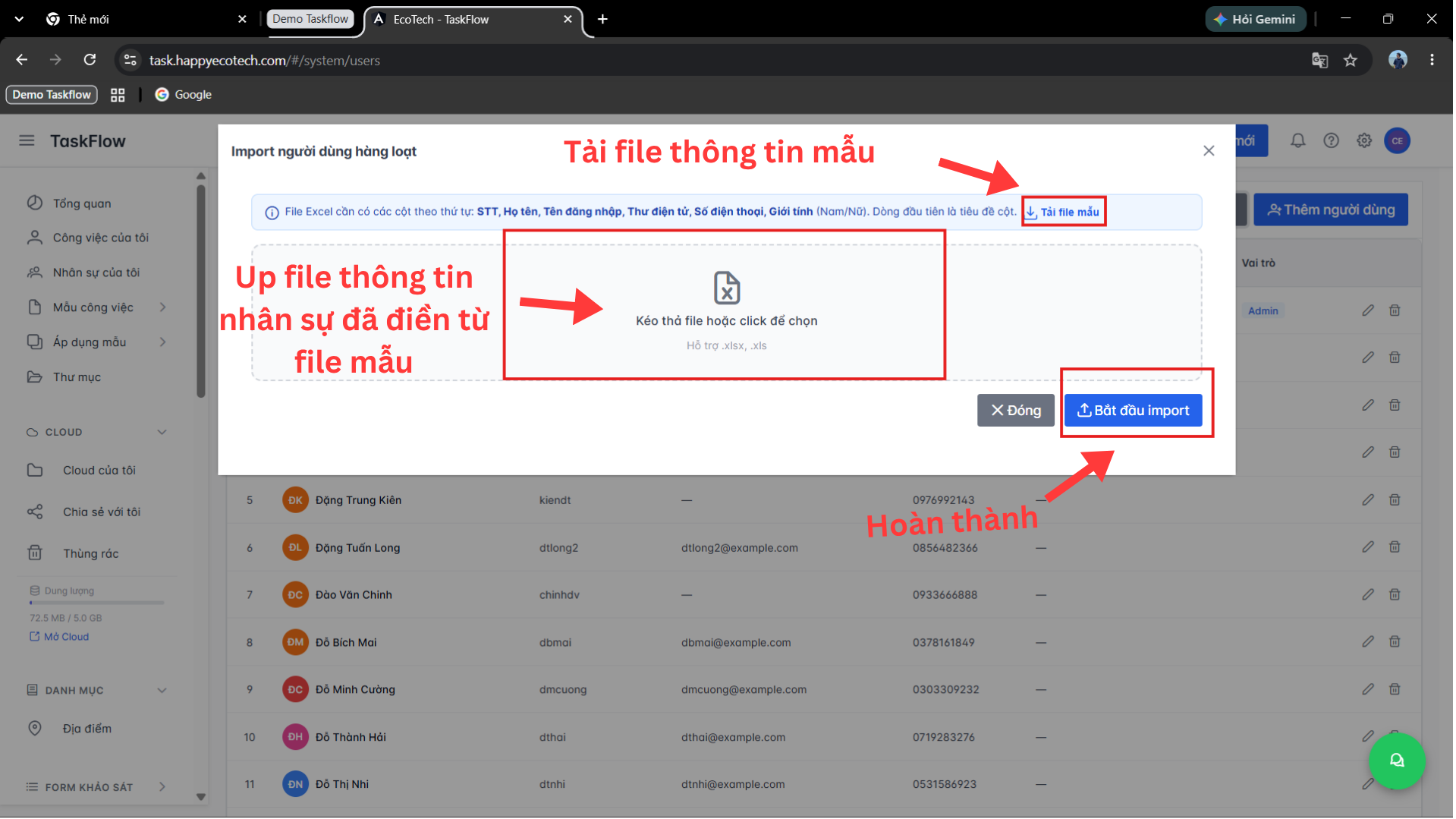Expand the Áp dụng mẫu submenu
Screen dimensions: 1456x819
tap(163, 342)
